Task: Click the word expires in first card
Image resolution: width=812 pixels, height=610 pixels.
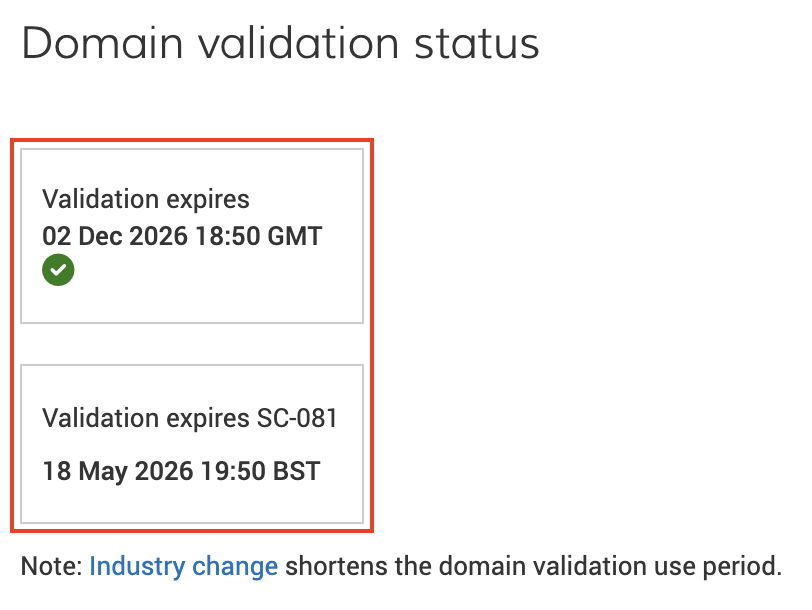Action: 205,199
